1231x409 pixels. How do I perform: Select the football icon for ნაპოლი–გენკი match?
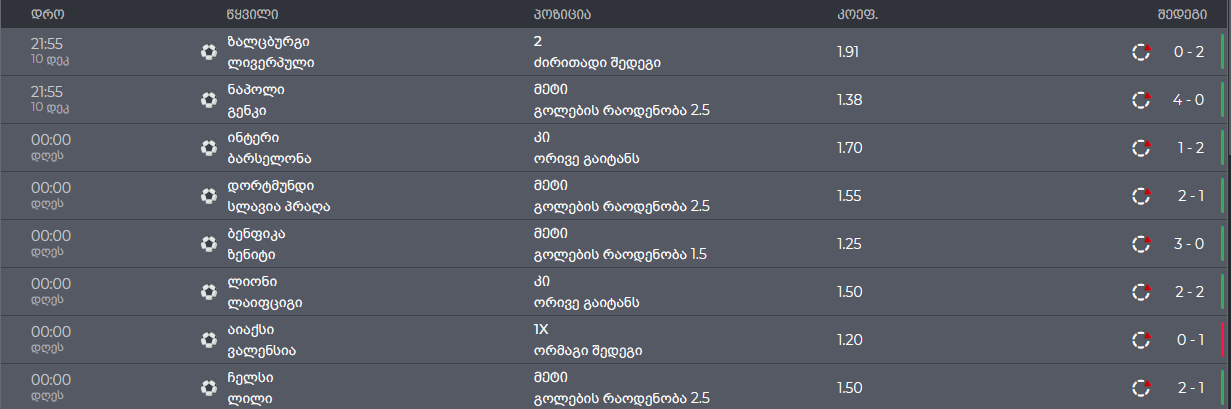pos(208,100)
